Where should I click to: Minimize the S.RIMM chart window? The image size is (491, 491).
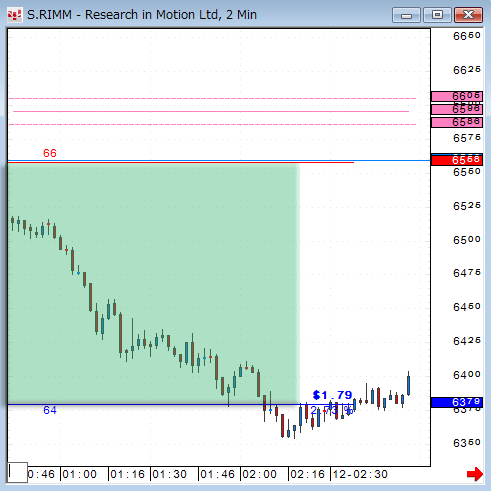click(x=406, y=15)
